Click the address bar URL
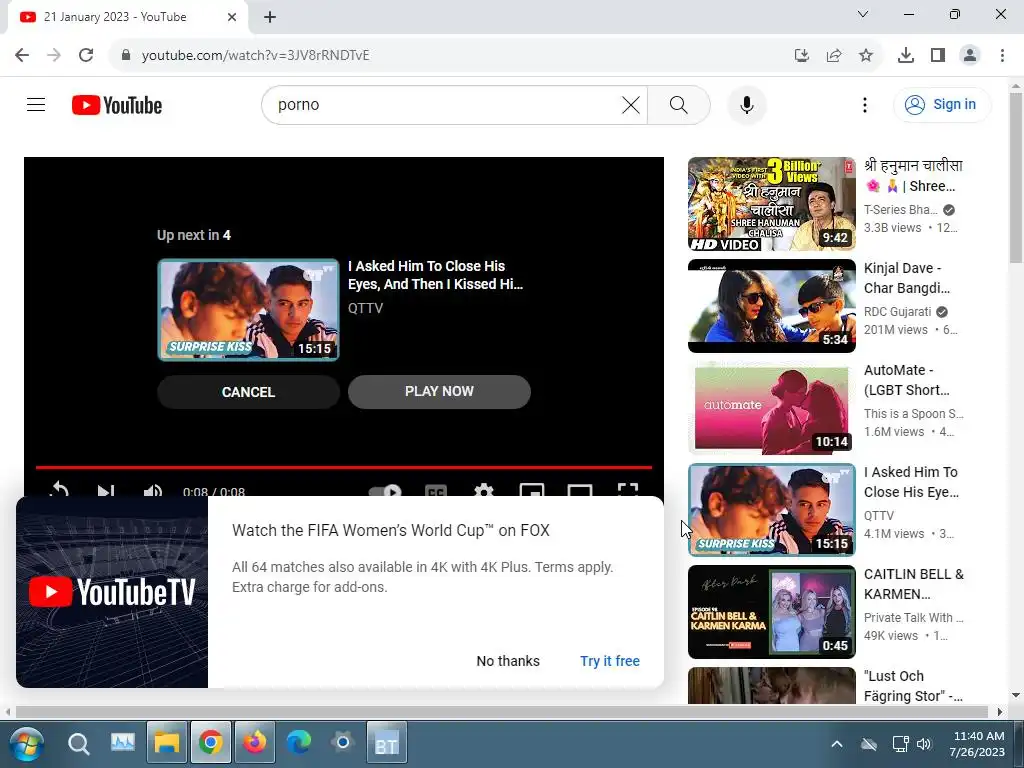The width and height of the screenshot is (1024, 768). pos(255,55)
